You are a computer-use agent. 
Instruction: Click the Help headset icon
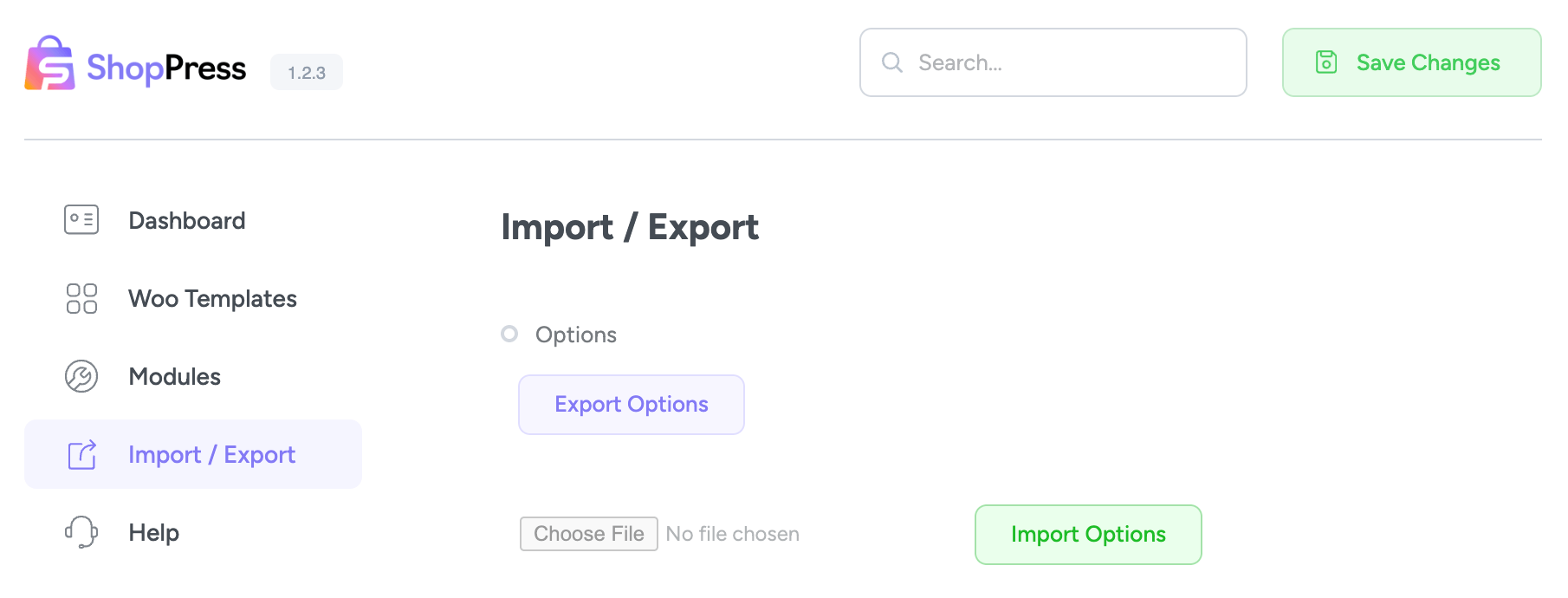pos(81,532)
